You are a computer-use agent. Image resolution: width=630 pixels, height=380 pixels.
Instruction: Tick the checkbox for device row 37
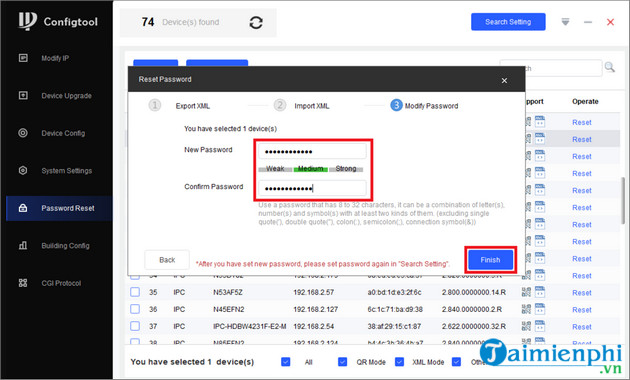point(135,326)
